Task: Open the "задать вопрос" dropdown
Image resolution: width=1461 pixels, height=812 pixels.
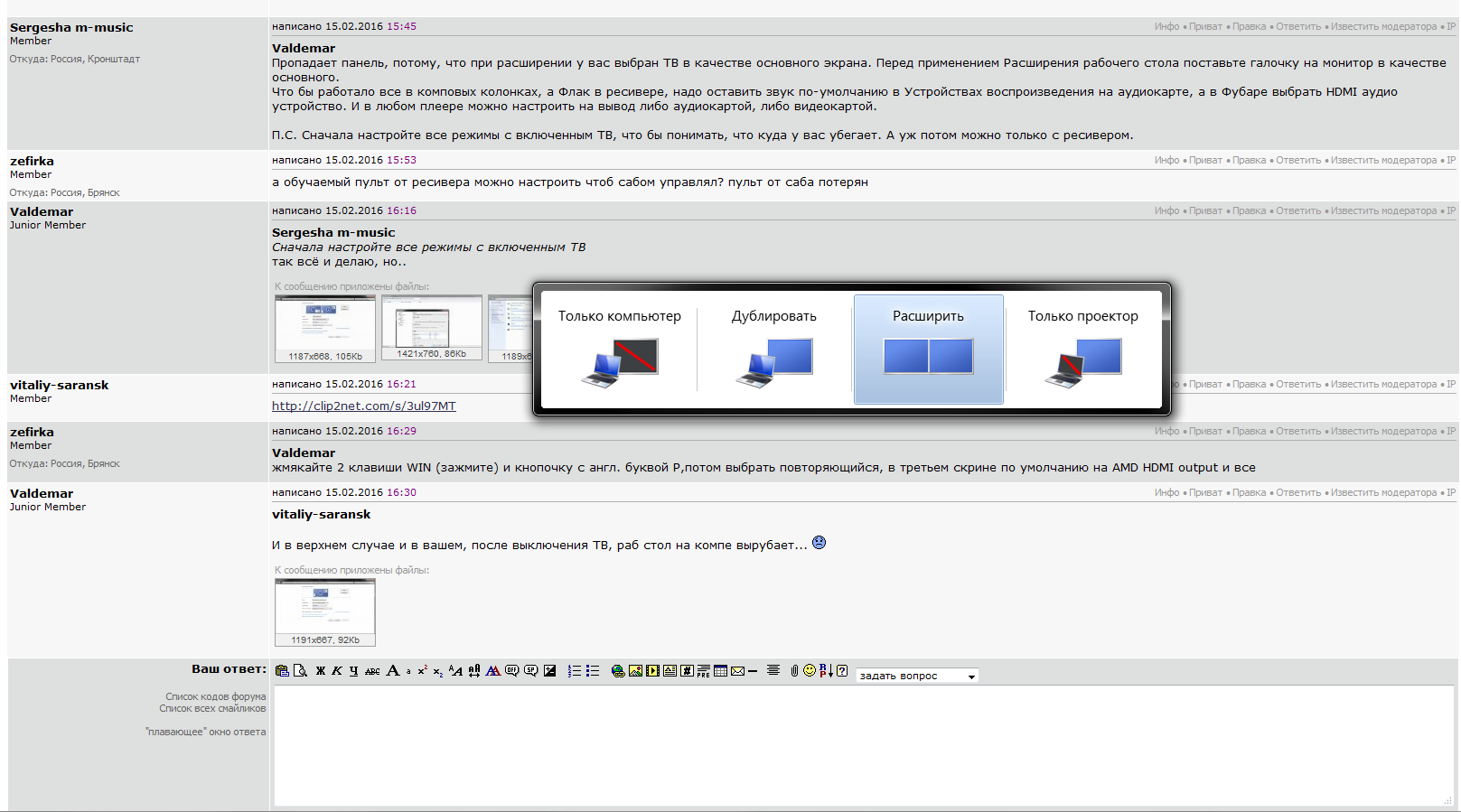Action: click(917, 676)
